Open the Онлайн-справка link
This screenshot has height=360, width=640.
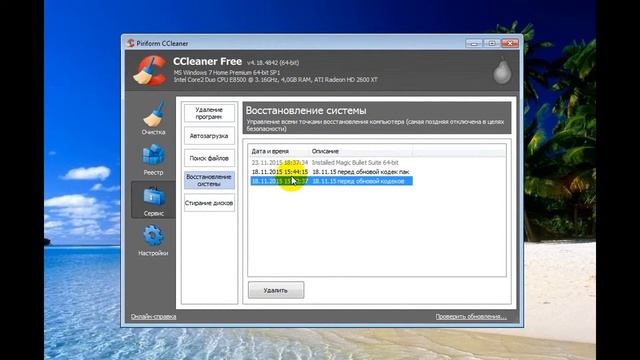pyautogui.click(x=153, y=316)
